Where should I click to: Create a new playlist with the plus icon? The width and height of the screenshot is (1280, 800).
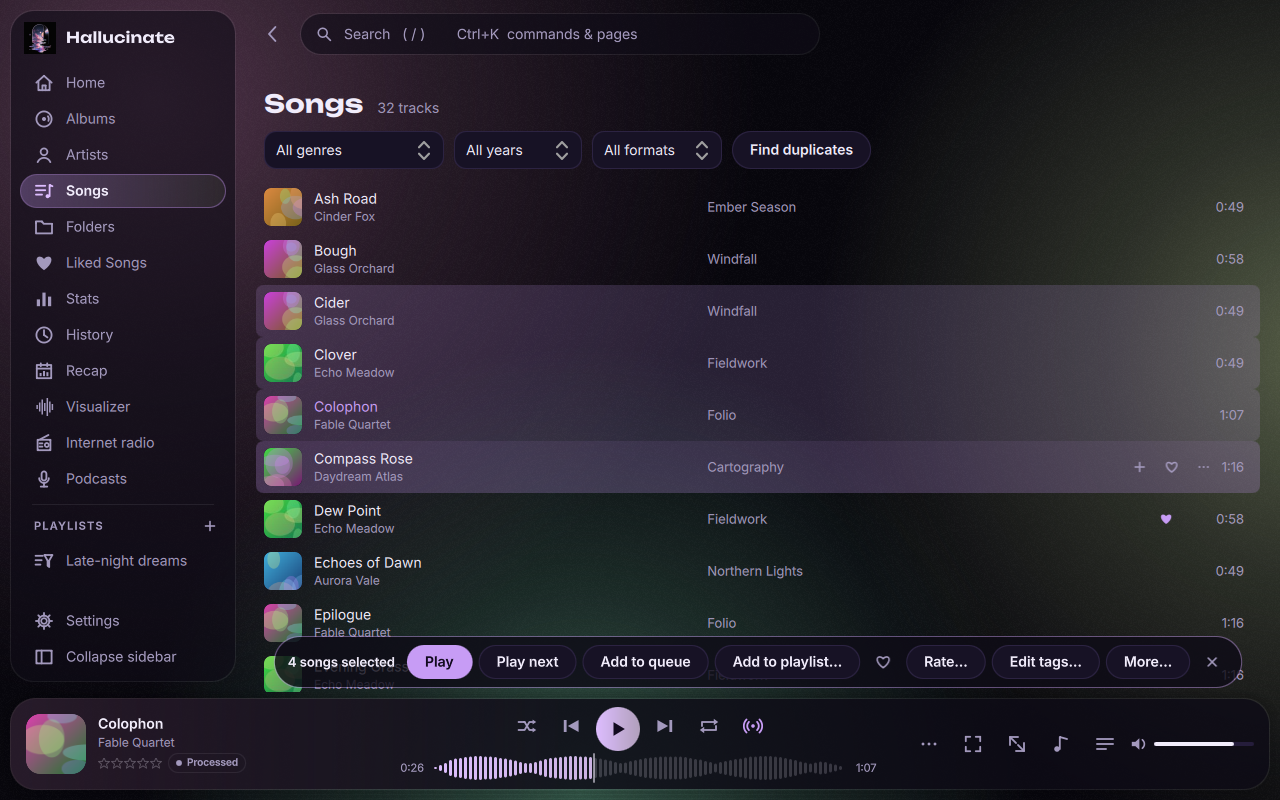coord(210,526)
